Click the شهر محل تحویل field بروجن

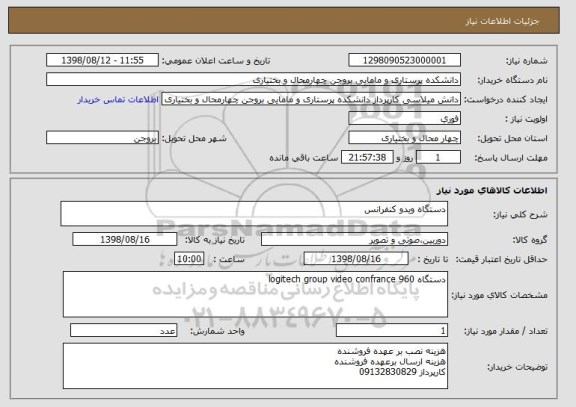102,138
